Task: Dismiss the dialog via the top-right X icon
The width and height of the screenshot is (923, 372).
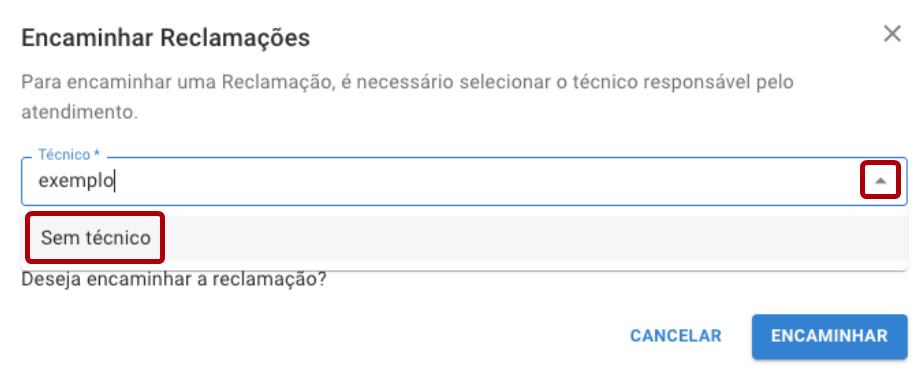Action: click(892, 34)
